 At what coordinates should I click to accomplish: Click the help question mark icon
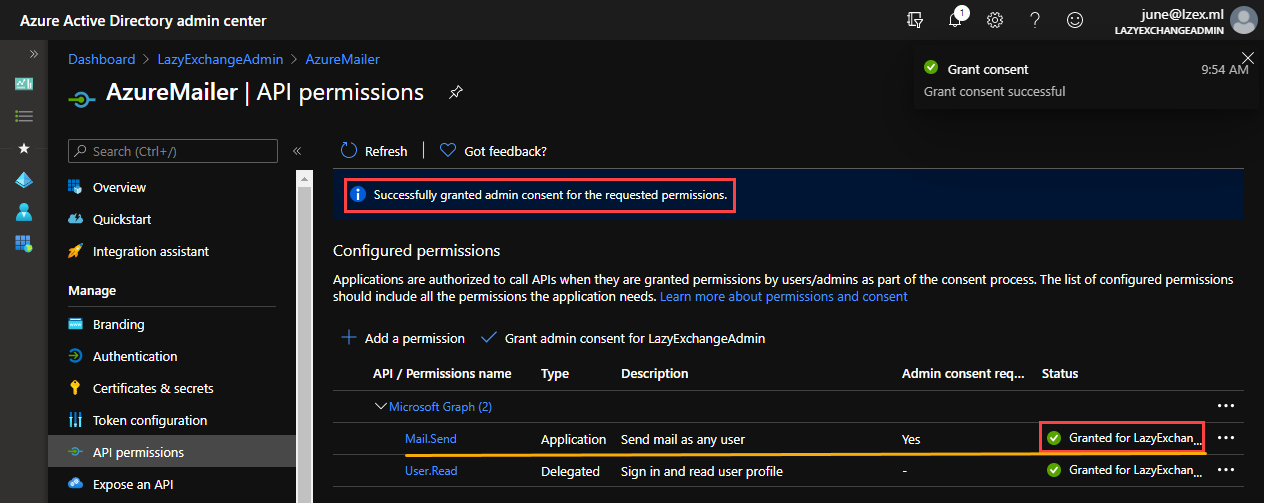[x=1035, y=20]
